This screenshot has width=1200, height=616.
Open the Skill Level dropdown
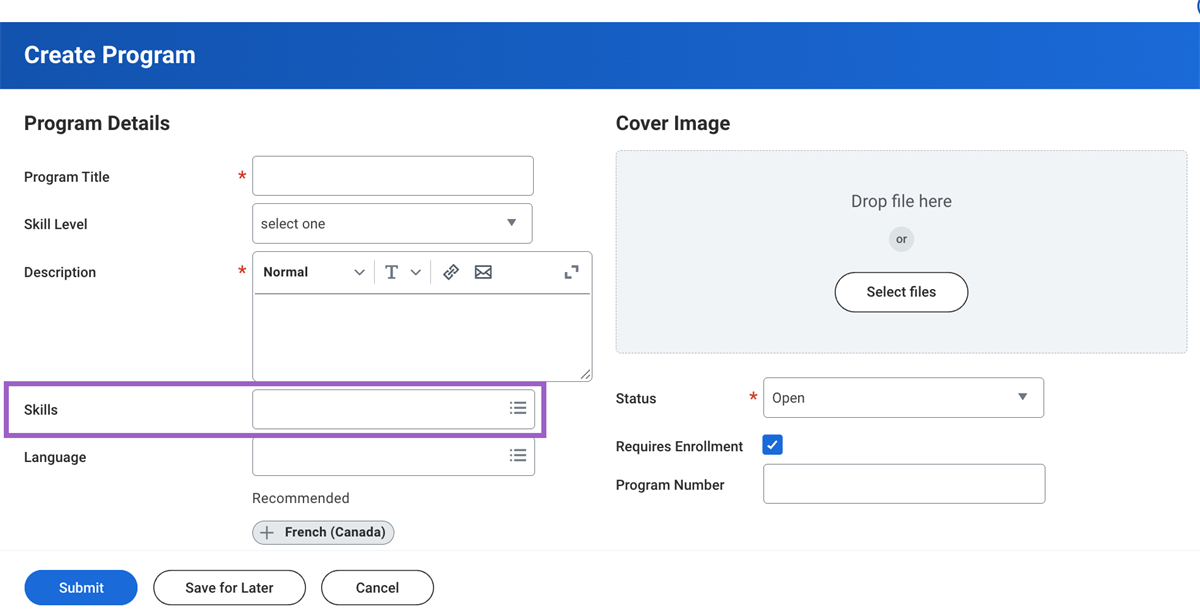click(x=392, y=224)
